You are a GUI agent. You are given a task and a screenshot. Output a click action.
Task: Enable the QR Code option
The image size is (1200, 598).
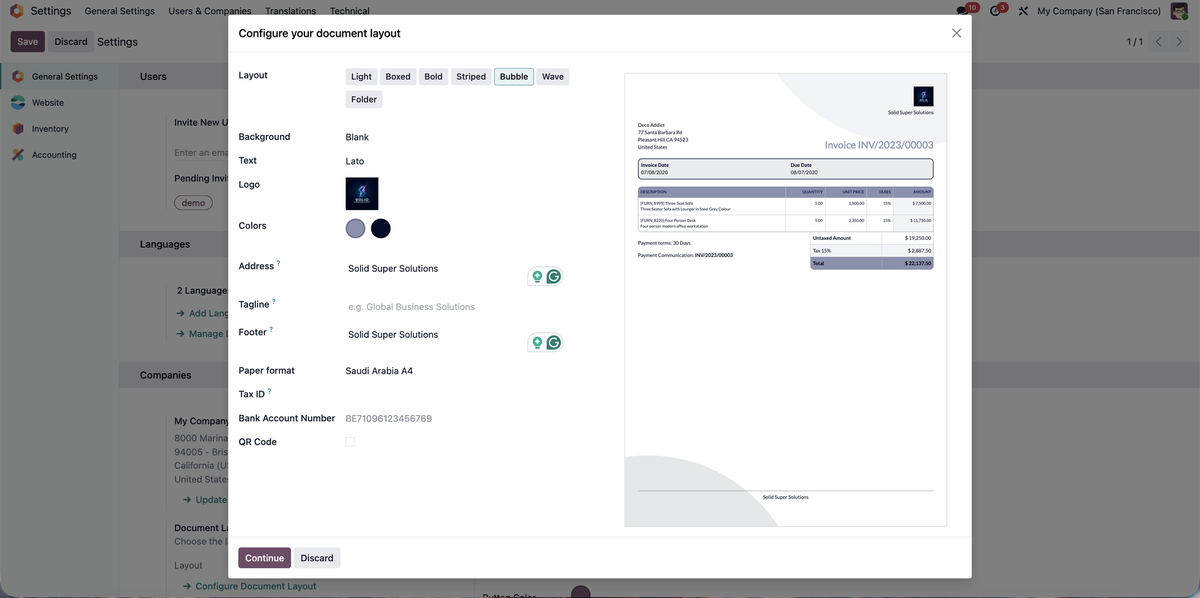click(348, 440)
